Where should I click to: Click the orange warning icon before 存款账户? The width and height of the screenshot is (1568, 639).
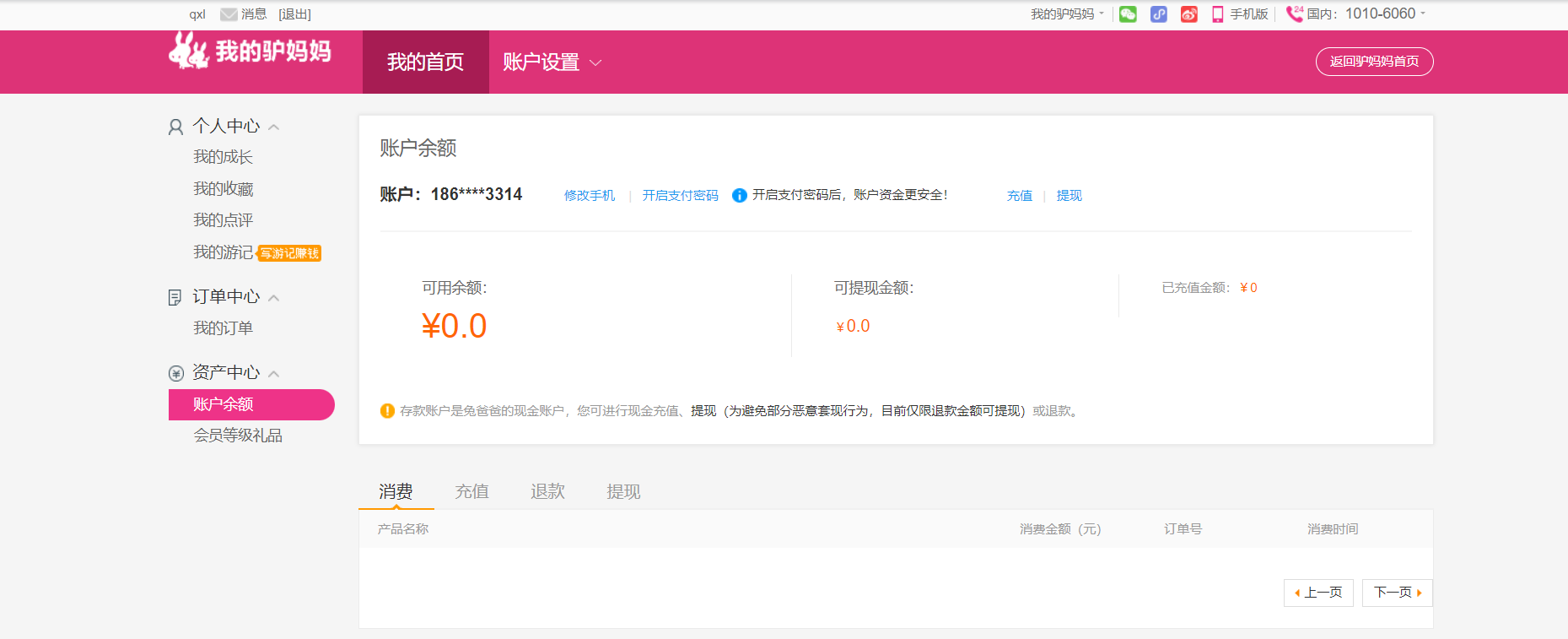(387, 411)
